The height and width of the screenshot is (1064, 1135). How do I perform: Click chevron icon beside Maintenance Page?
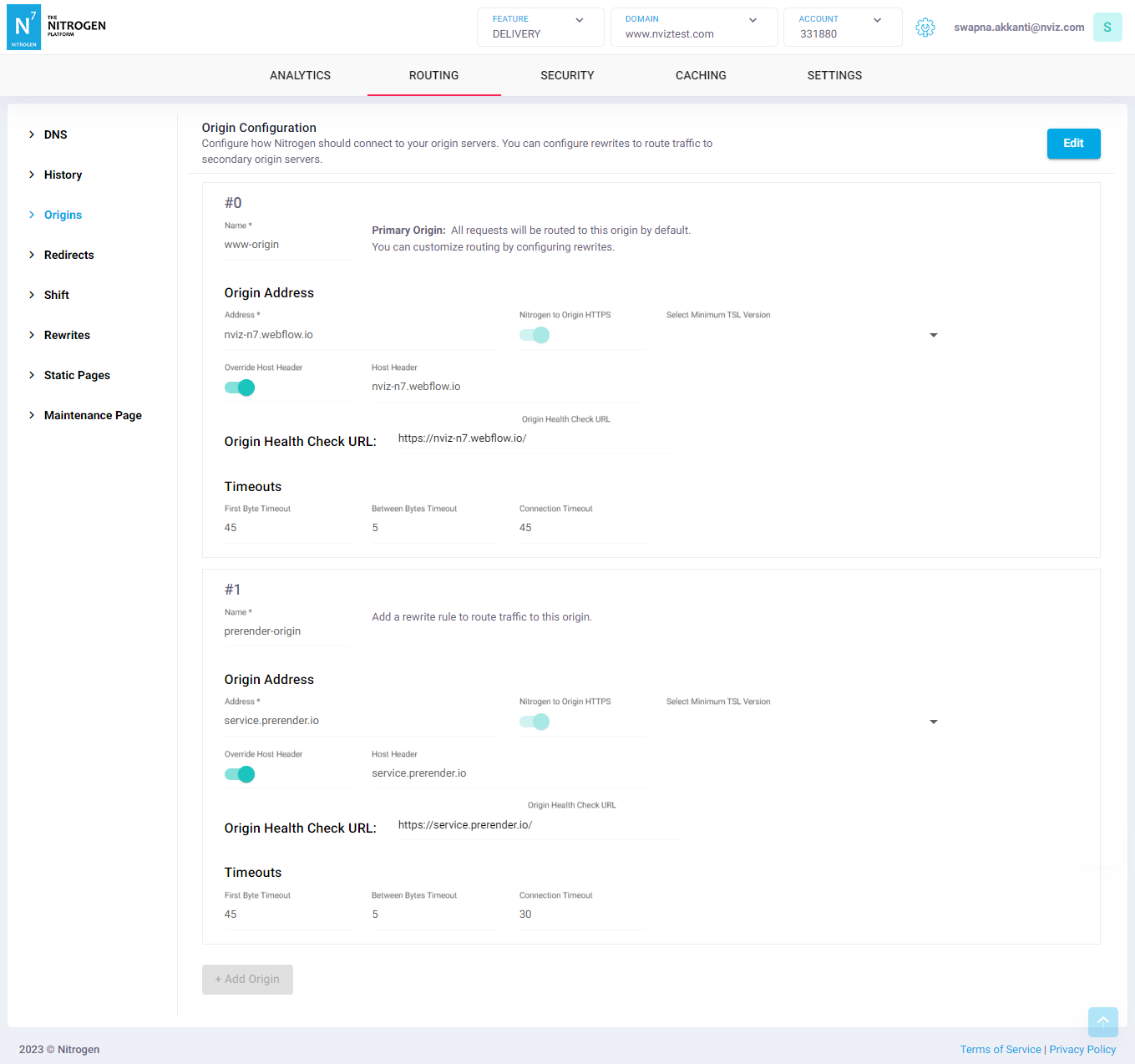[32, 415]
